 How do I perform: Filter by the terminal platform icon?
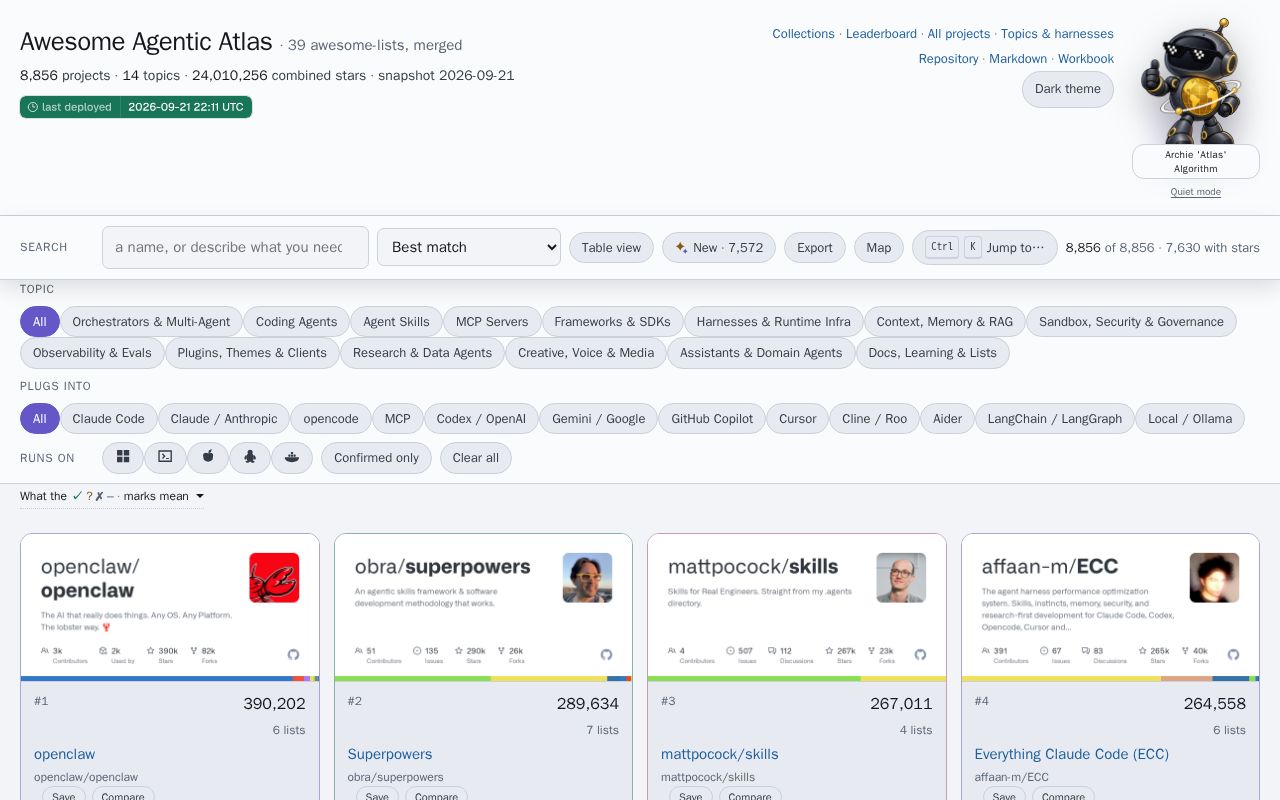pyautogui.click(x=165, y=457)
